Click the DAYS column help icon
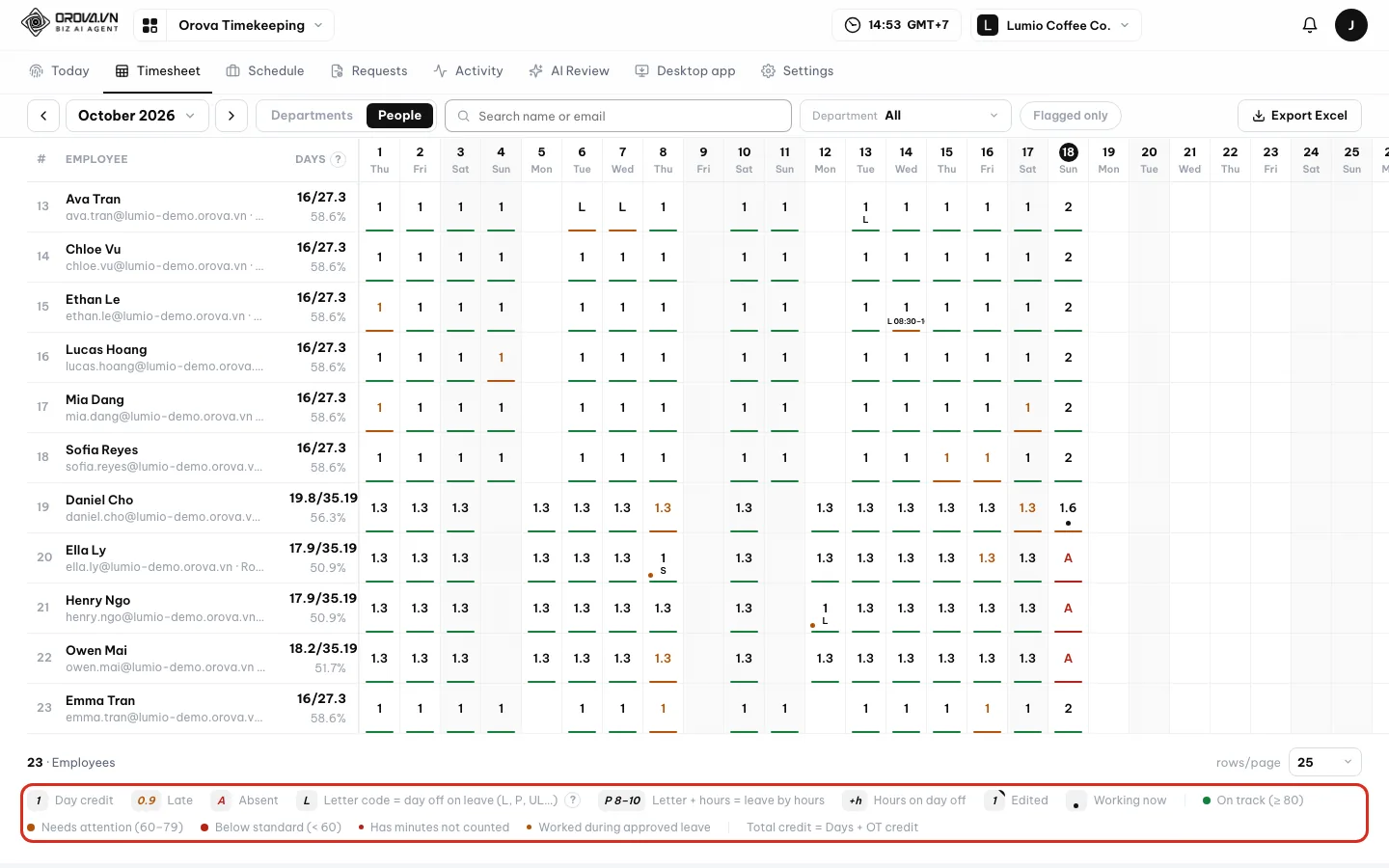Viewport: 1389px width, 868px height. click(x=338, y=159)
